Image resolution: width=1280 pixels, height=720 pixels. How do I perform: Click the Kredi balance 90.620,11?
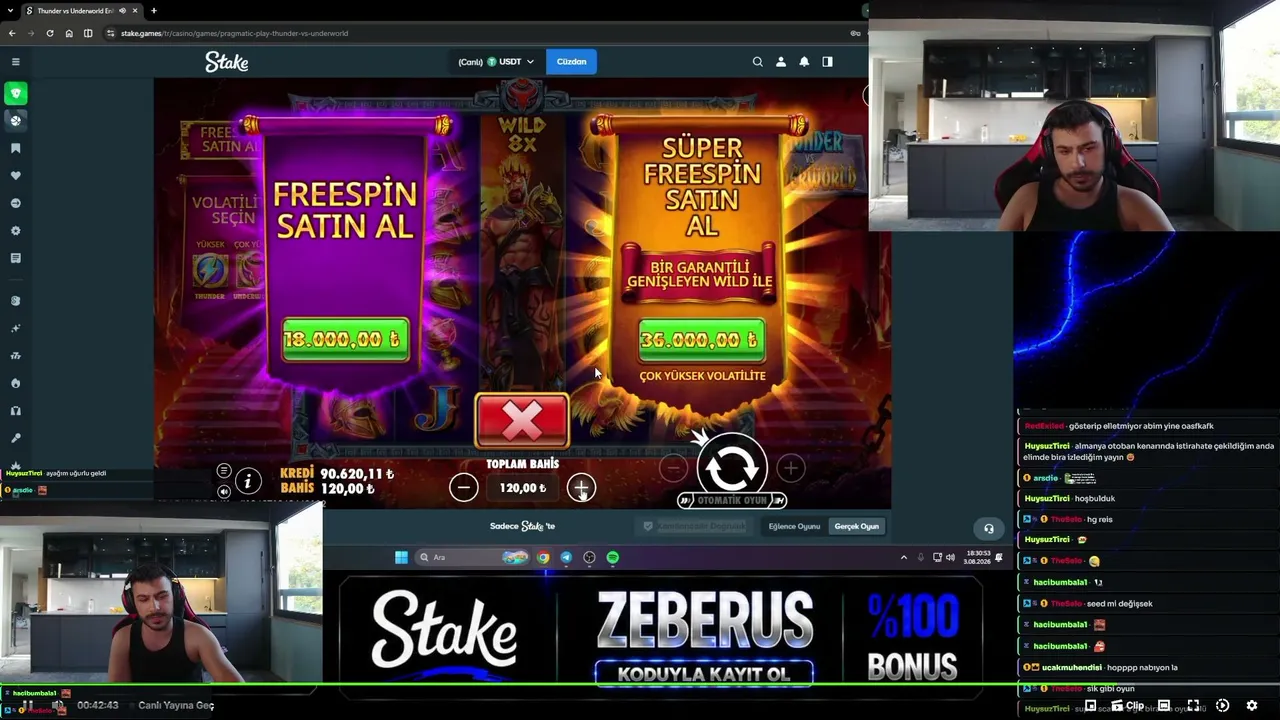pyautogui.click(x=357, y=474)
